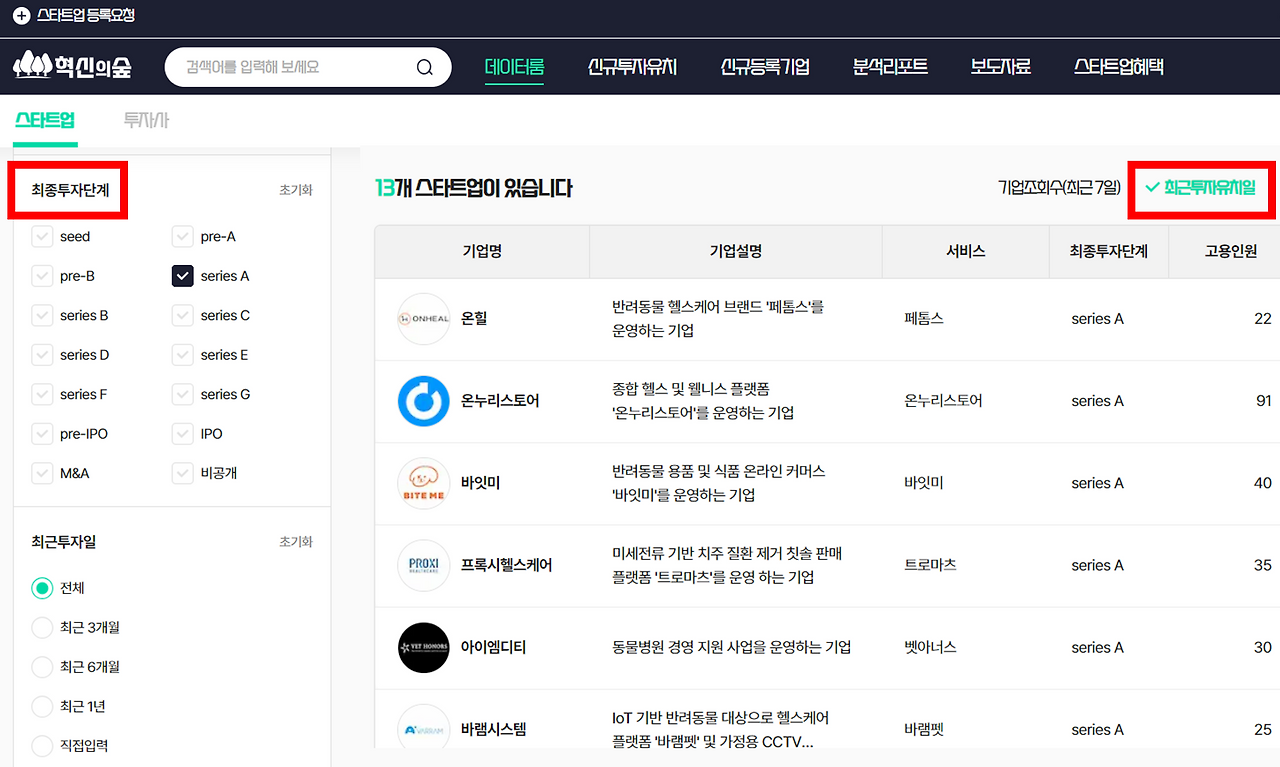Open the 바램시스템 company name link
This screenshot has height=767, width=1280.
coord(494,729)
